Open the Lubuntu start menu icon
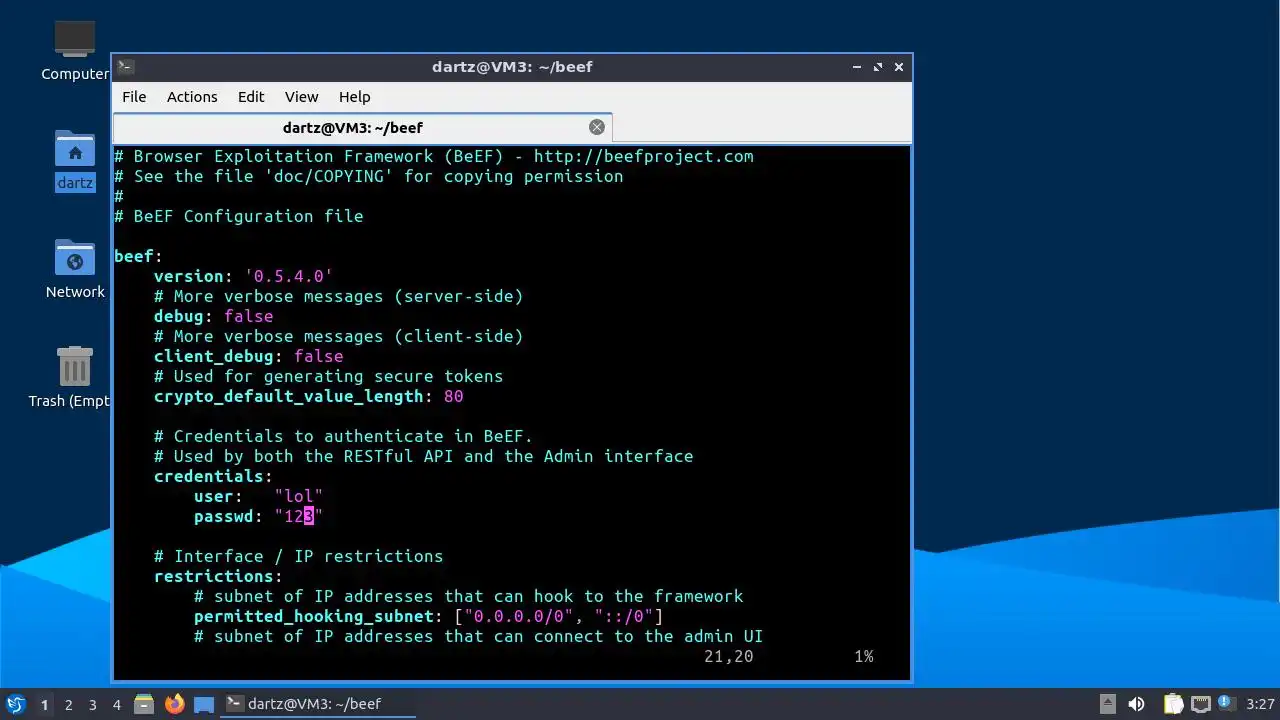Image resolution: width=1280 pixels, height=720 pixels. 15,704
